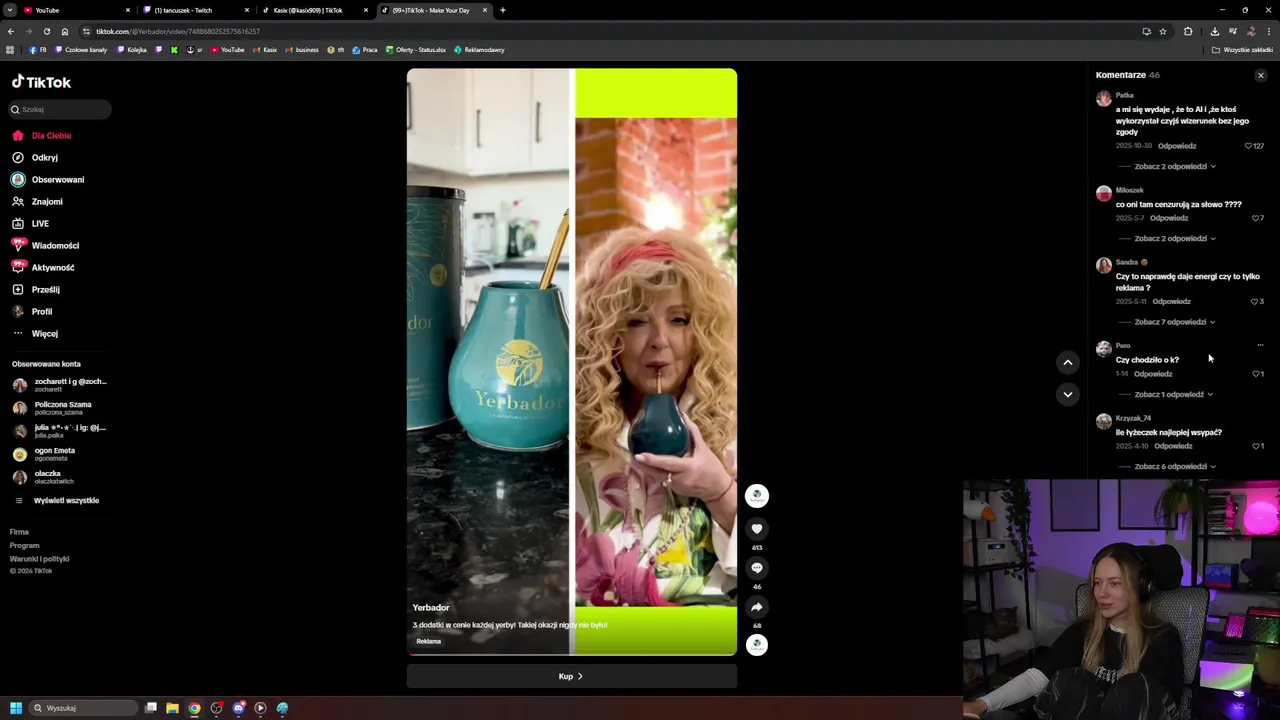Like Pero's comment heart
1280x720 pixels.
(x=1256, y=374)
